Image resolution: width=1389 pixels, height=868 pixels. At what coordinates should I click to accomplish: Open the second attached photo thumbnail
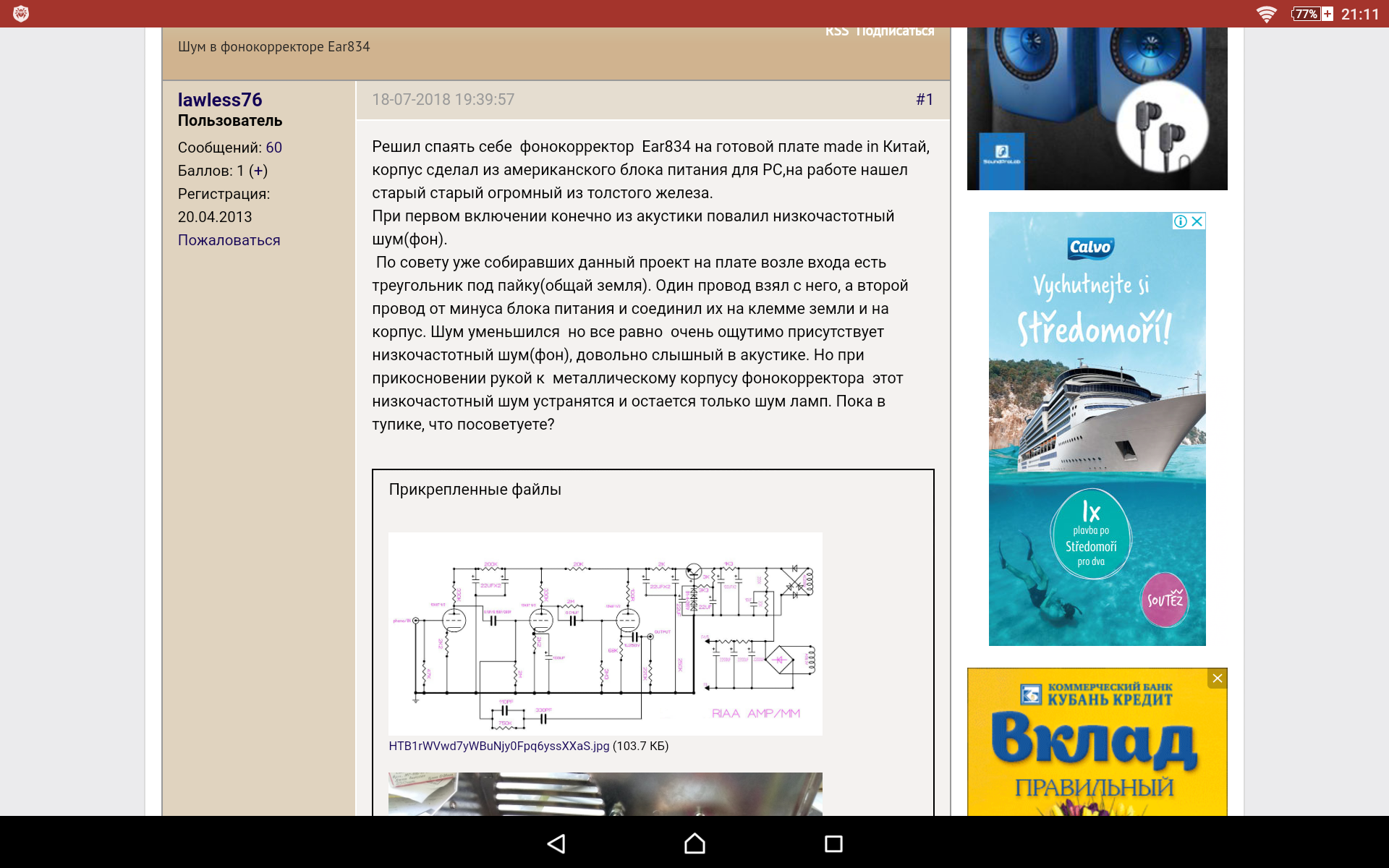(x=605, y=793)
